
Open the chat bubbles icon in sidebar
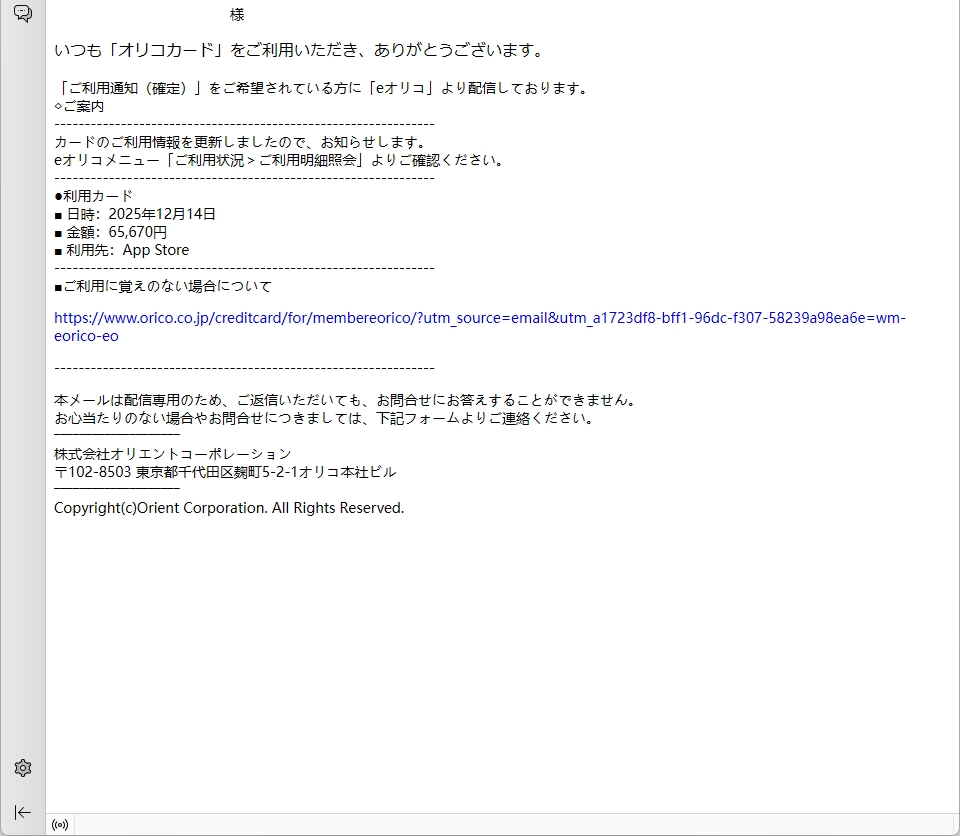[x=23, y=14]
